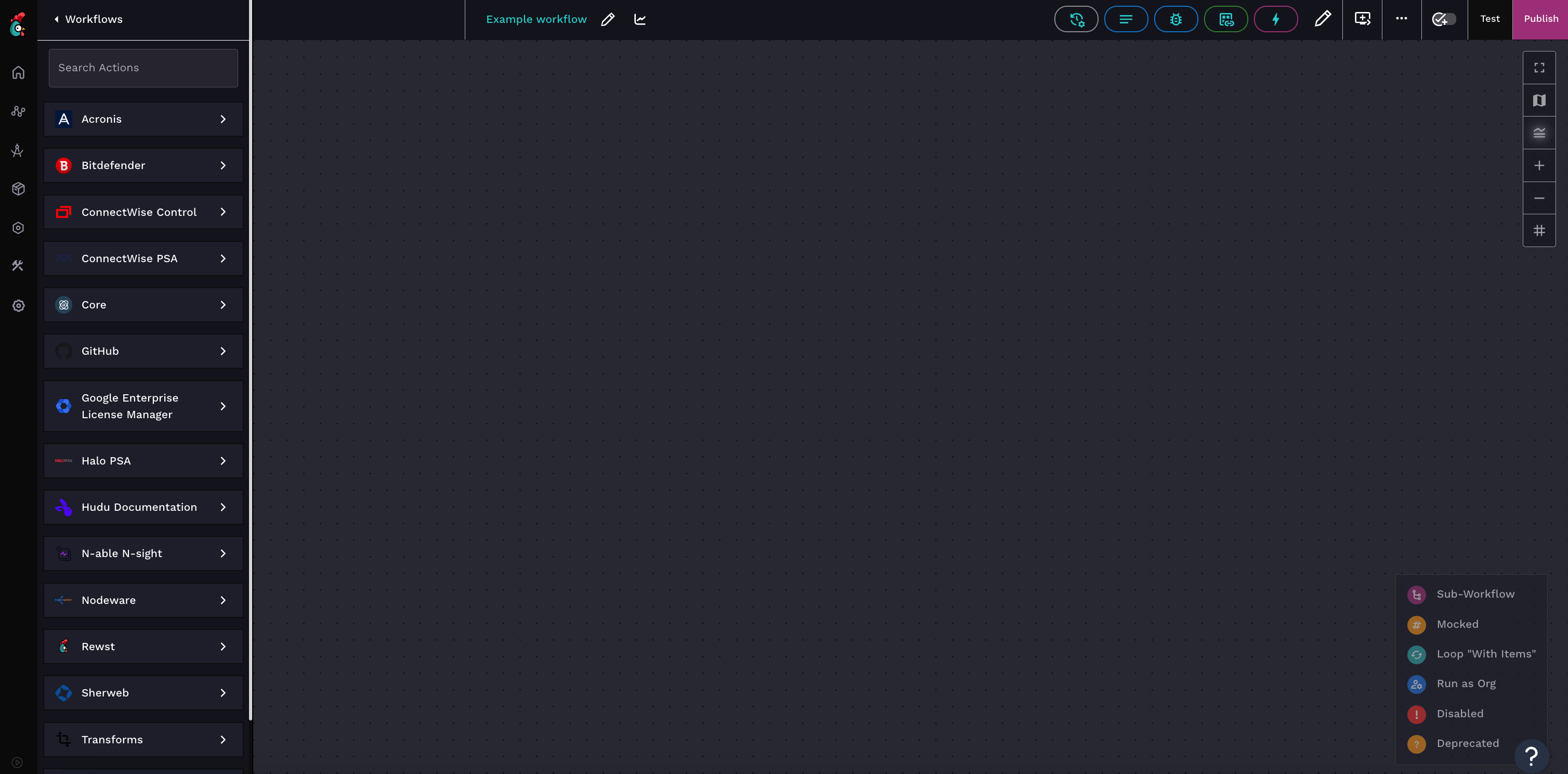The image size is (1568, 774).
Task: Toggle the canvas grid hash icon
Action: point(1539,231)
